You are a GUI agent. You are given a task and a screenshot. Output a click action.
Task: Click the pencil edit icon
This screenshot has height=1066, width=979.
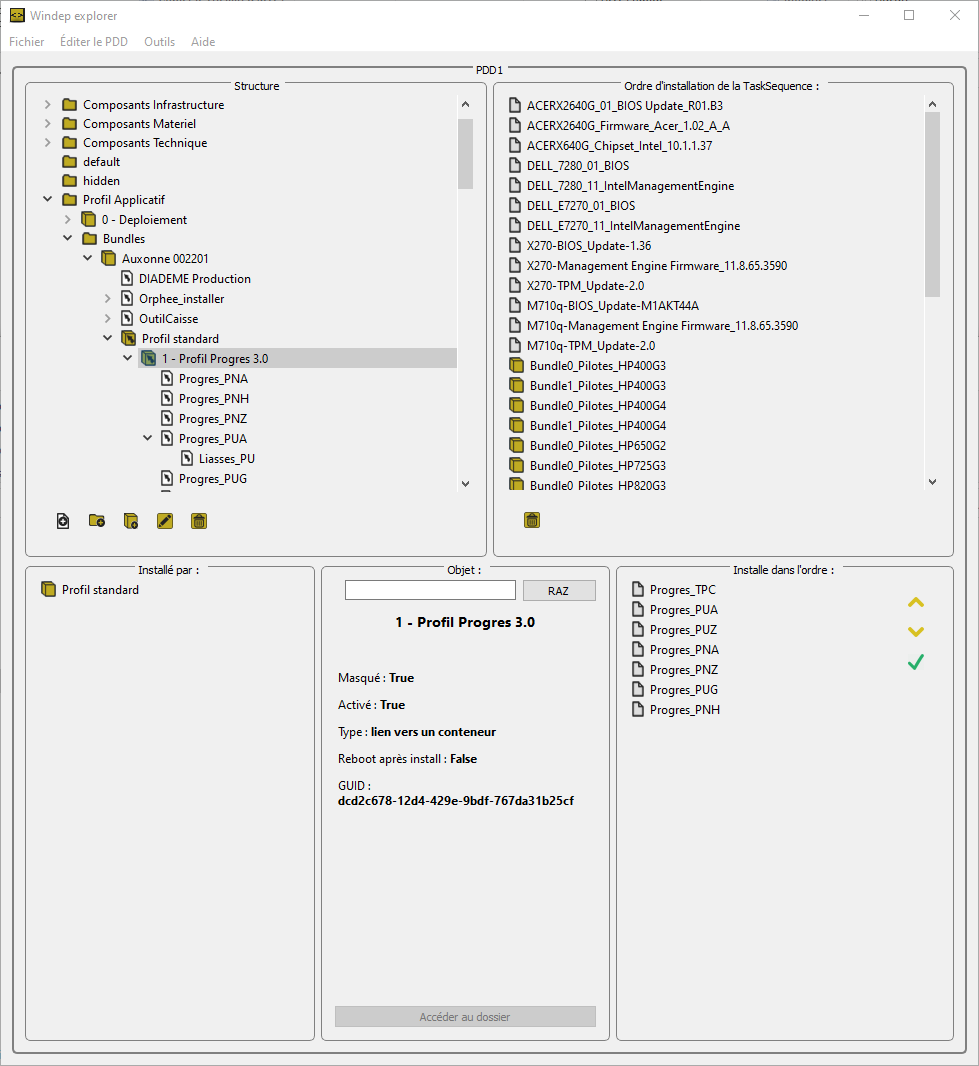[x=165, y=521]
